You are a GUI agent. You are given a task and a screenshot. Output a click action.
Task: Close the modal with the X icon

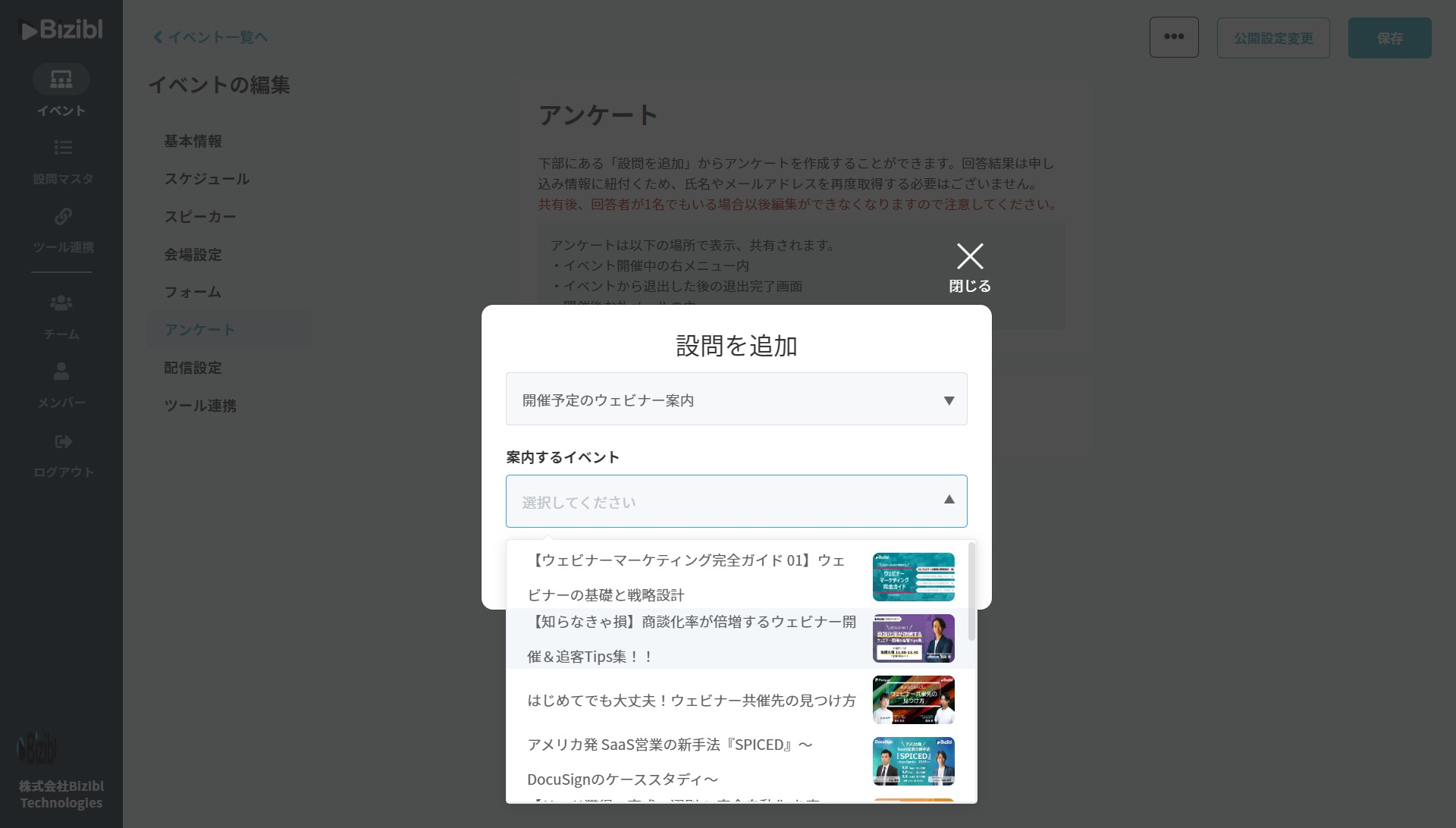click(x=969, y=257)
